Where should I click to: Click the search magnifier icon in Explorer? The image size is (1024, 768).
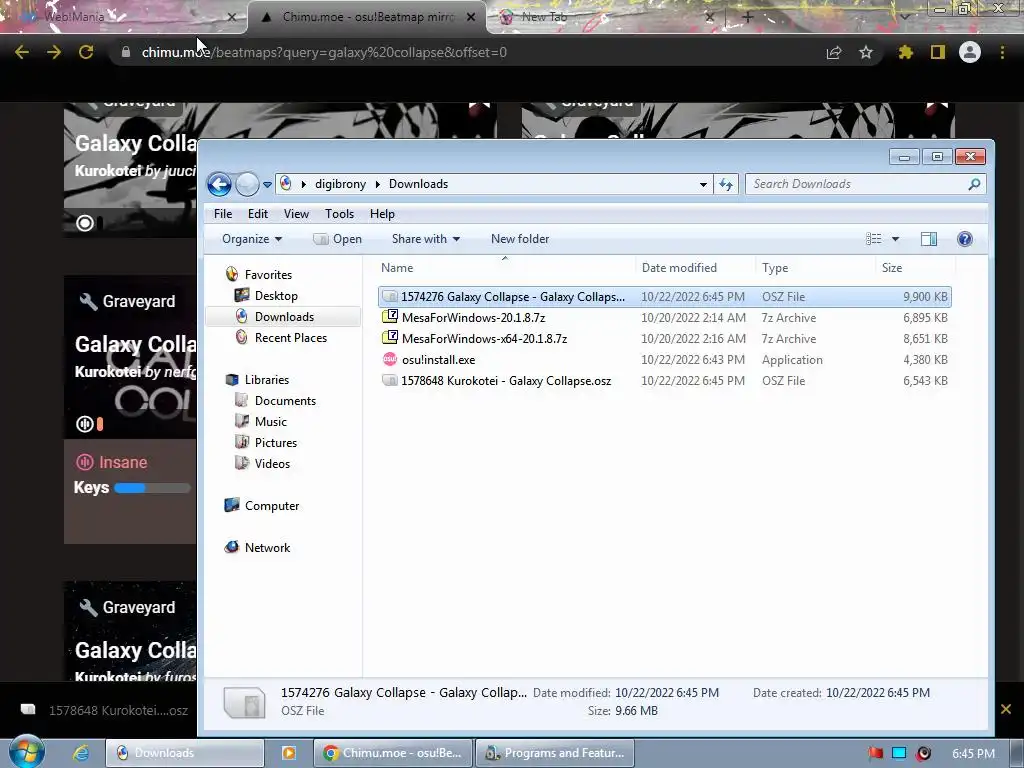974,184
